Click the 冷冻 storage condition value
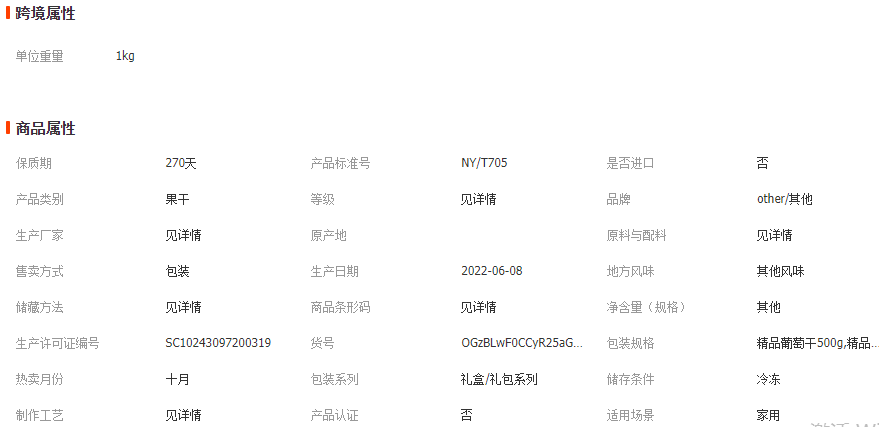This screenshot has height=427, width=879. pos(768,379)
